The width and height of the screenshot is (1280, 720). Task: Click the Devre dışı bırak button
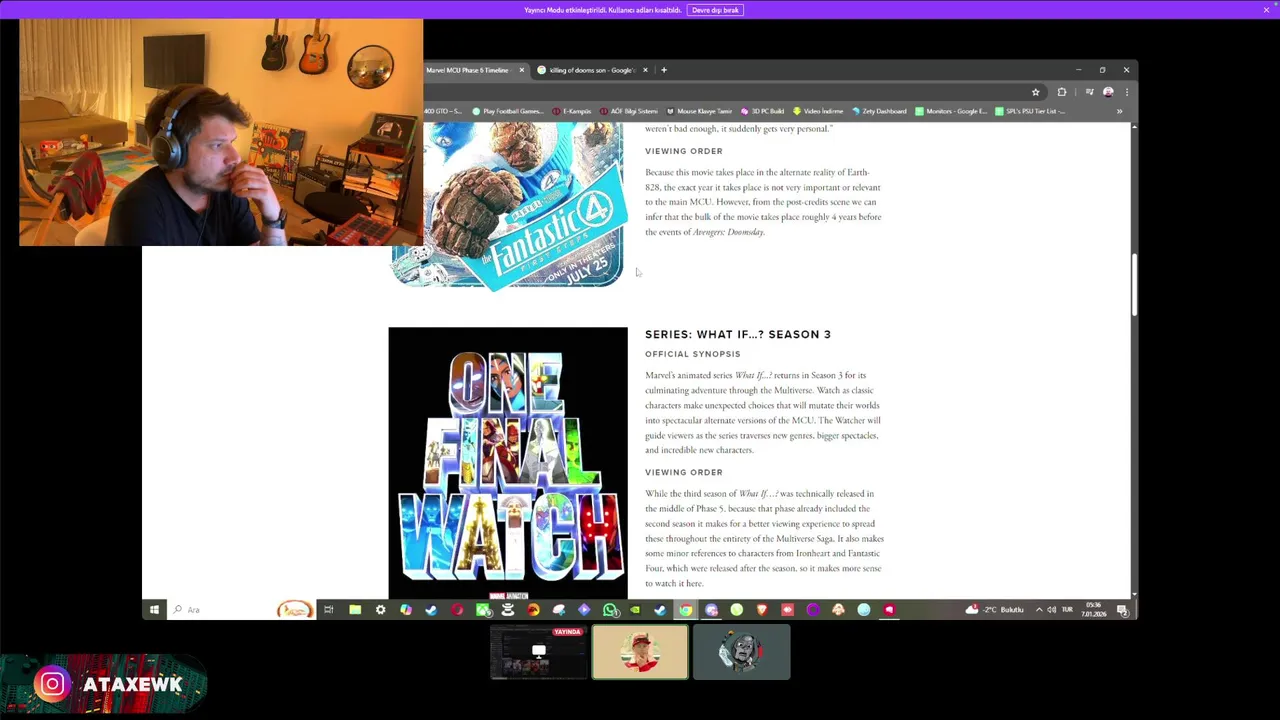[x=715, y=10]
